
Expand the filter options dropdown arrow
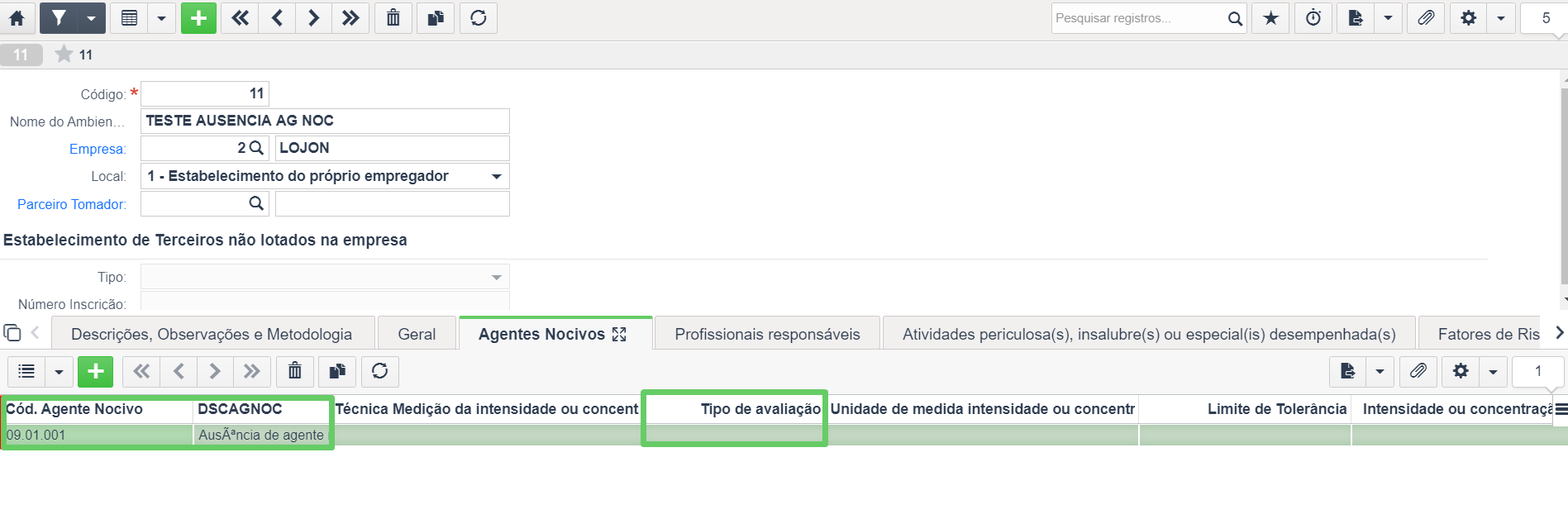(91, 17)
